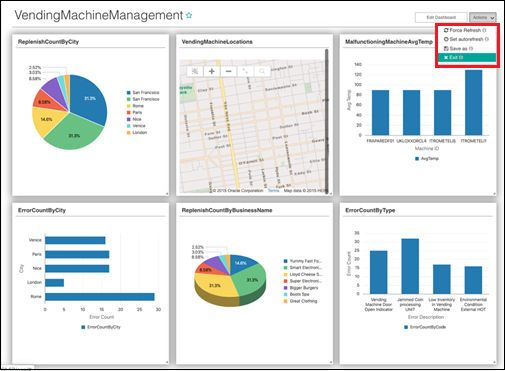Click the resize corner of ErrorCountByCity panel
This screenshot has width=505, height=371.
[x=167, y=362]
